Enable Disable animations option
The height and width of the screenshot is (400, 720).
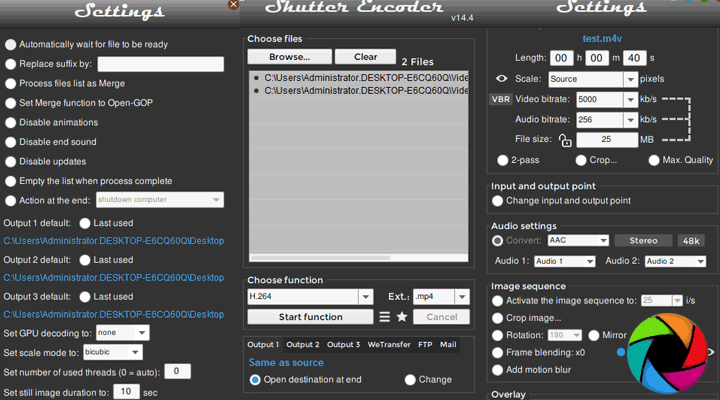tap(10, 122)
